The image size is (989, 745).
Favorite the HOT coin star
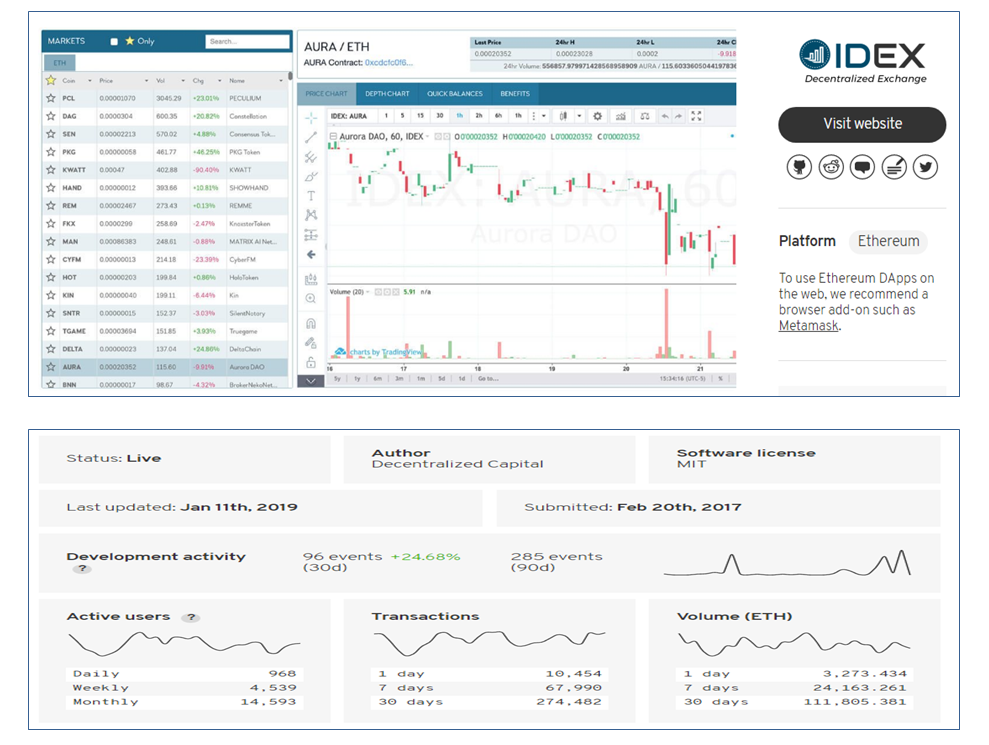click(x=50, y=277)
